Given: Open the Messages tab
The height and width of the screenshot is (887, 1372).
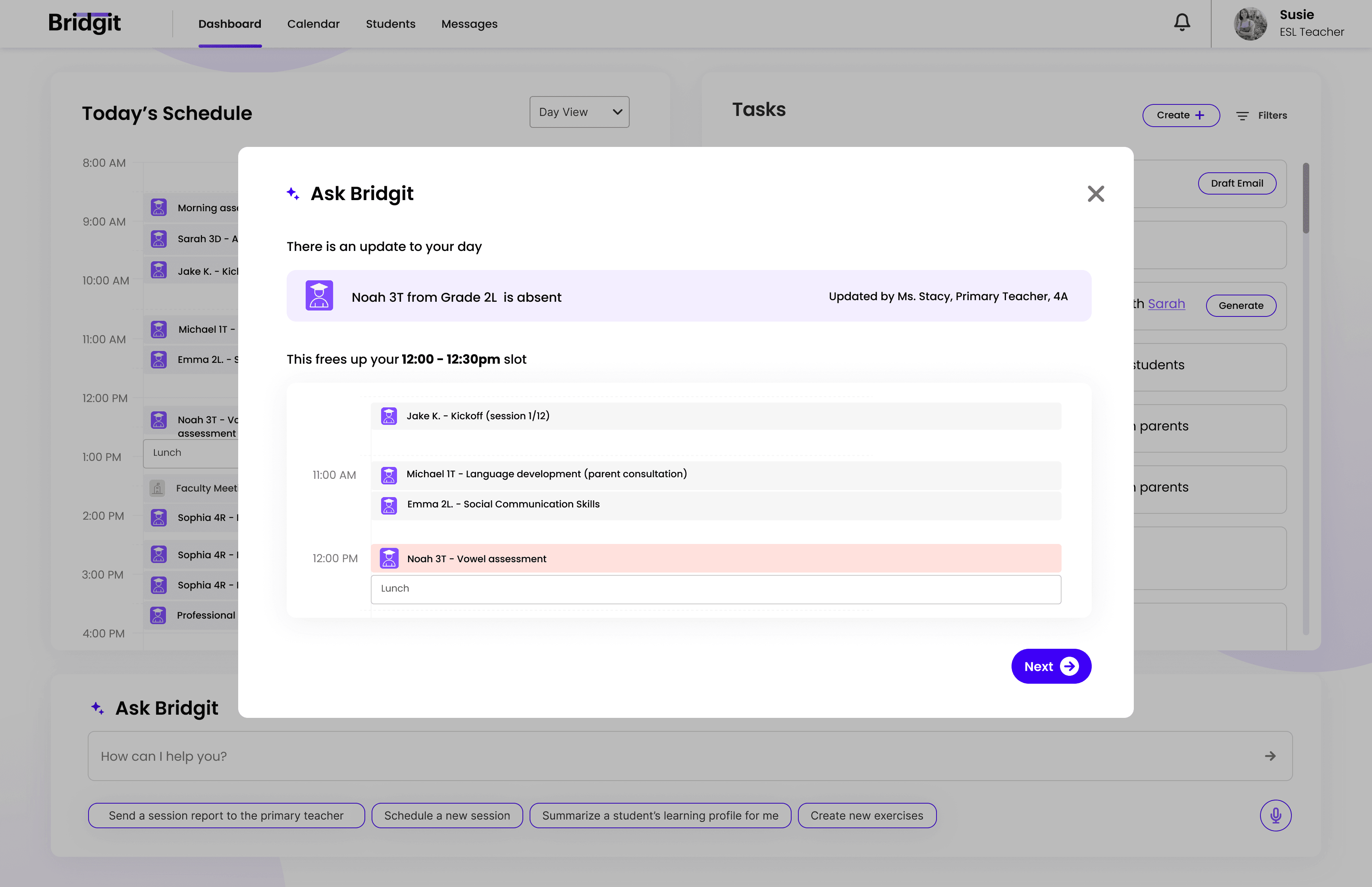Looking at the screenshot, I should [469, 23].
